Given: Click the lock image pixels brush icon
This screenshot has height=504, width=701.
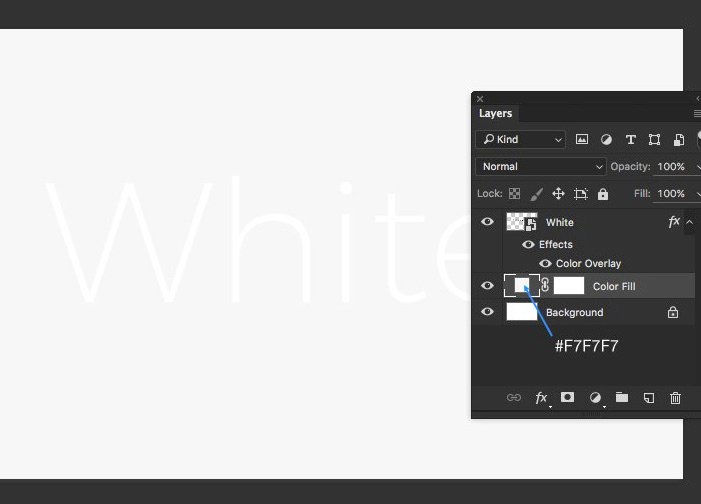Looking at the screenshot, I should pyautogui.click(x=536, y=194).
